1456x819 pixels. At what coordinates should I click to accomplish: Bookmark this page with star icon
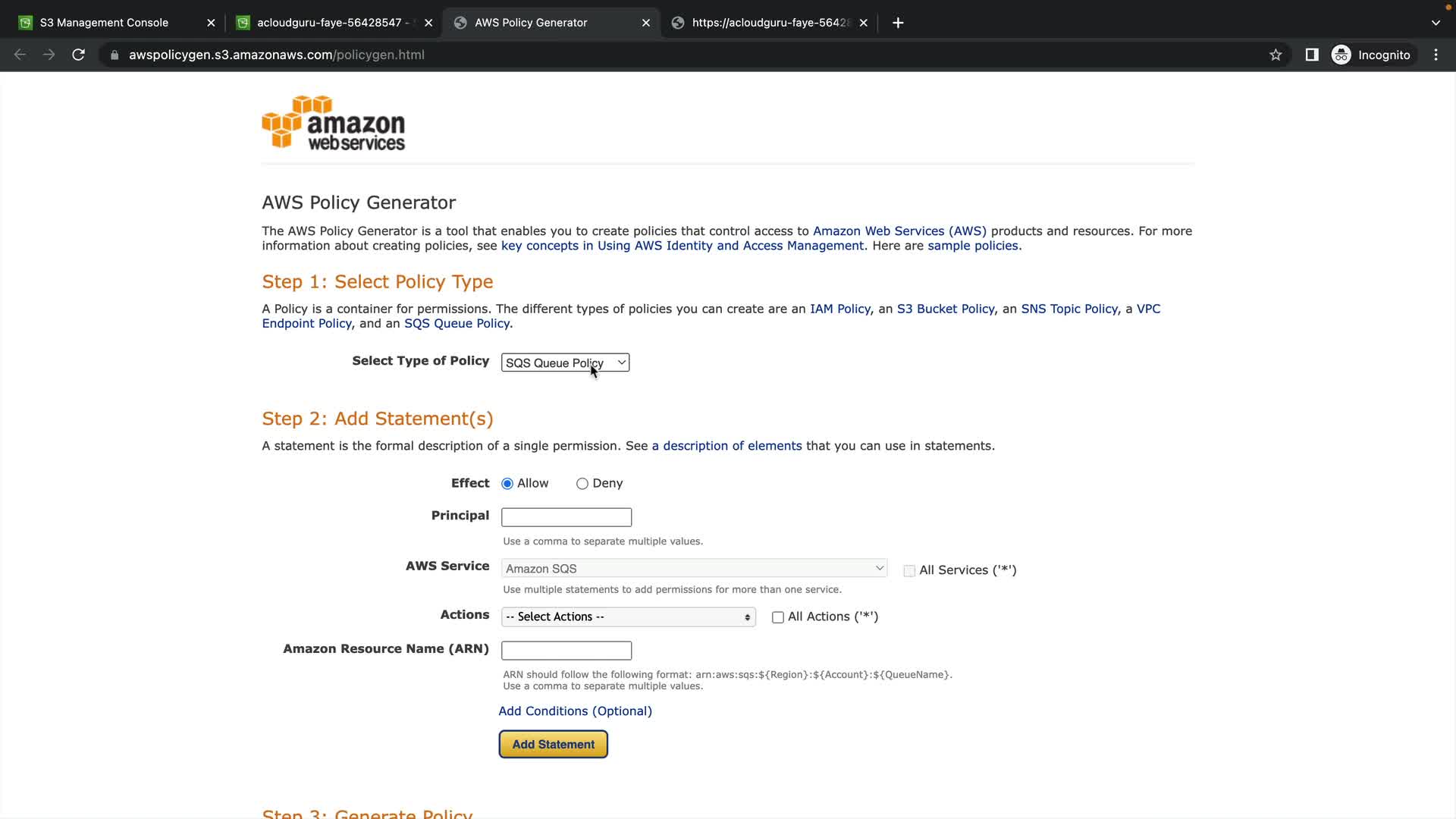tap(1276, 55)
